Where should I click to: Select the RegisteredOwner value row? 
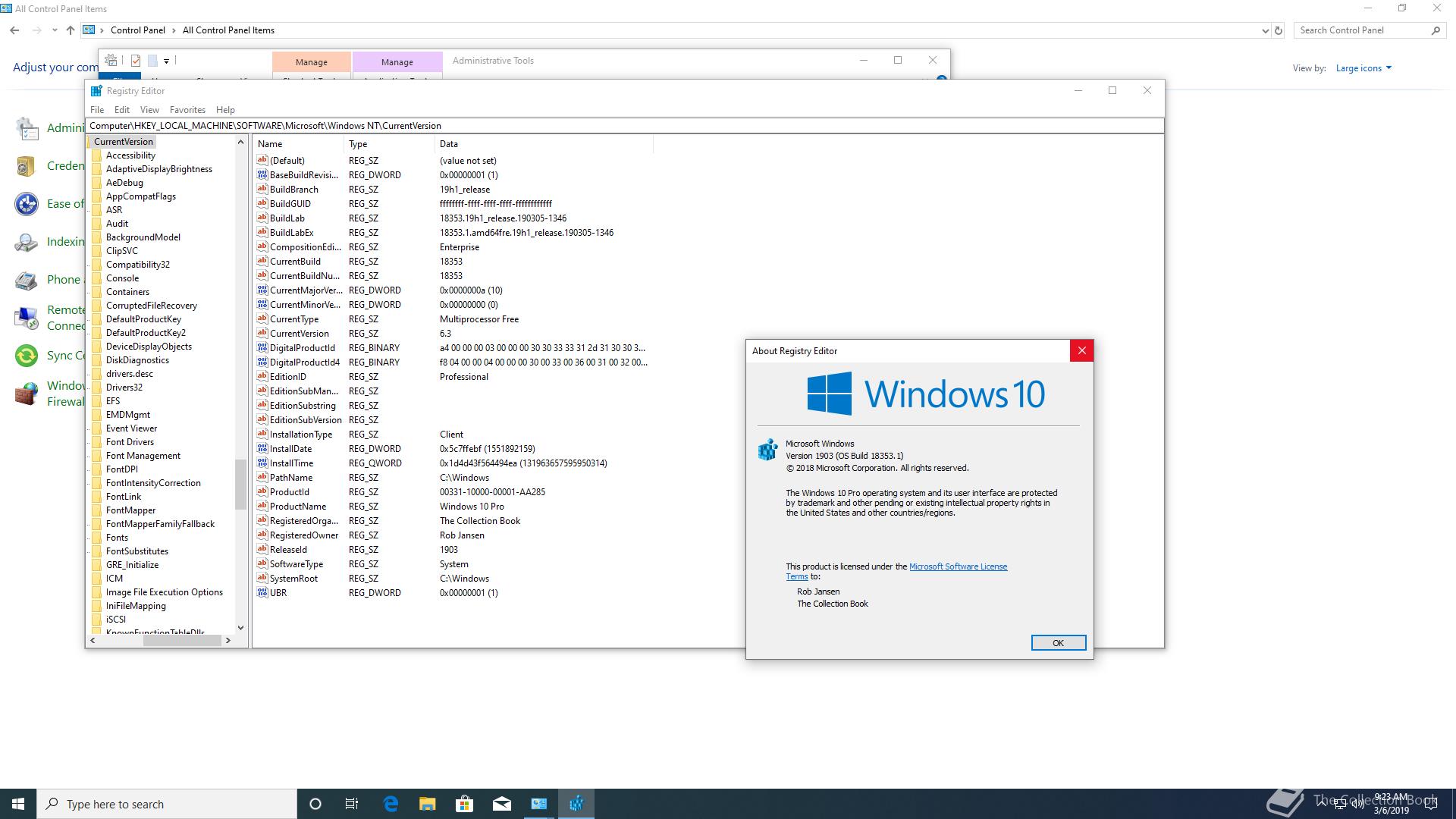(453, 535)
